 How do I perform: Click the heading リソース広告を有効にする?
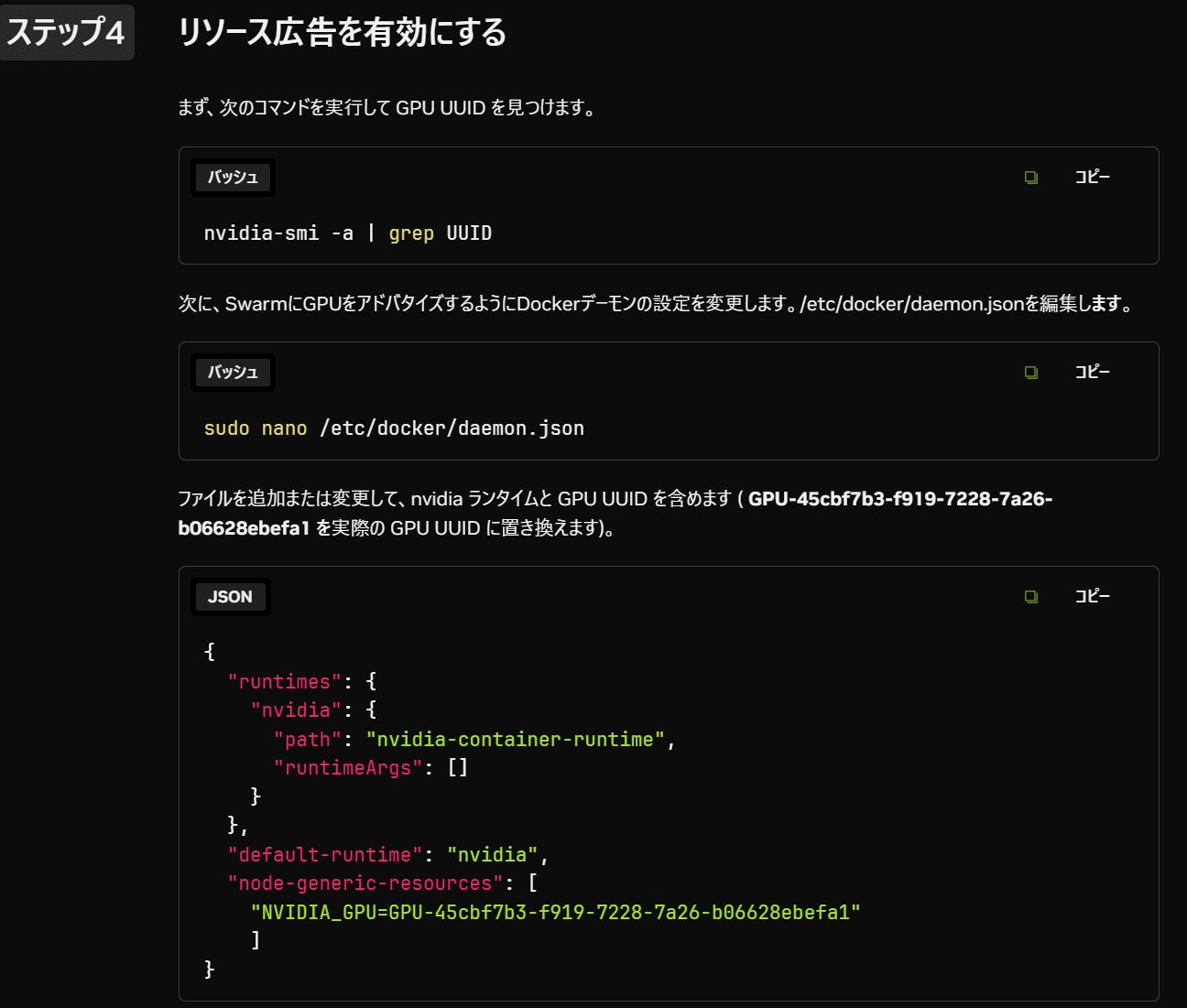click(343, 33)
